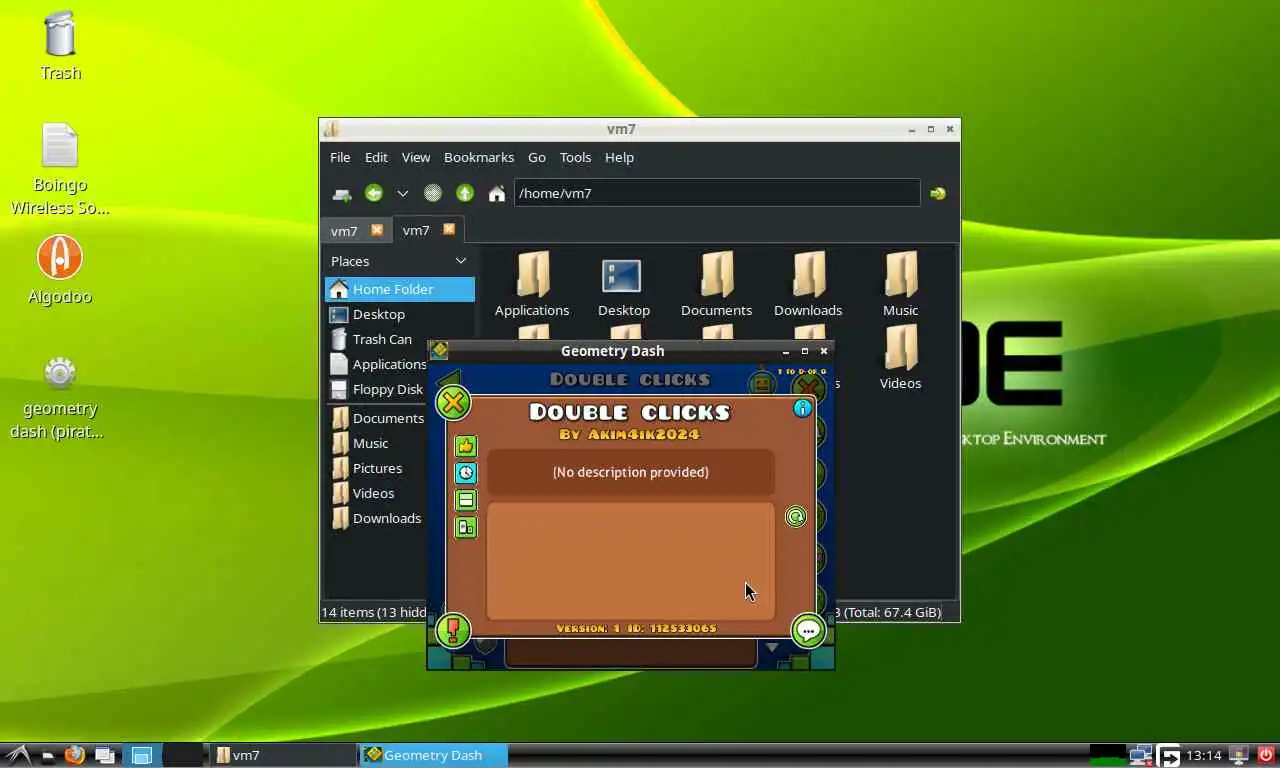Click the Trash icon on desktop
The height and width of the screenshot is (768, 1280).
coord(60,45)
